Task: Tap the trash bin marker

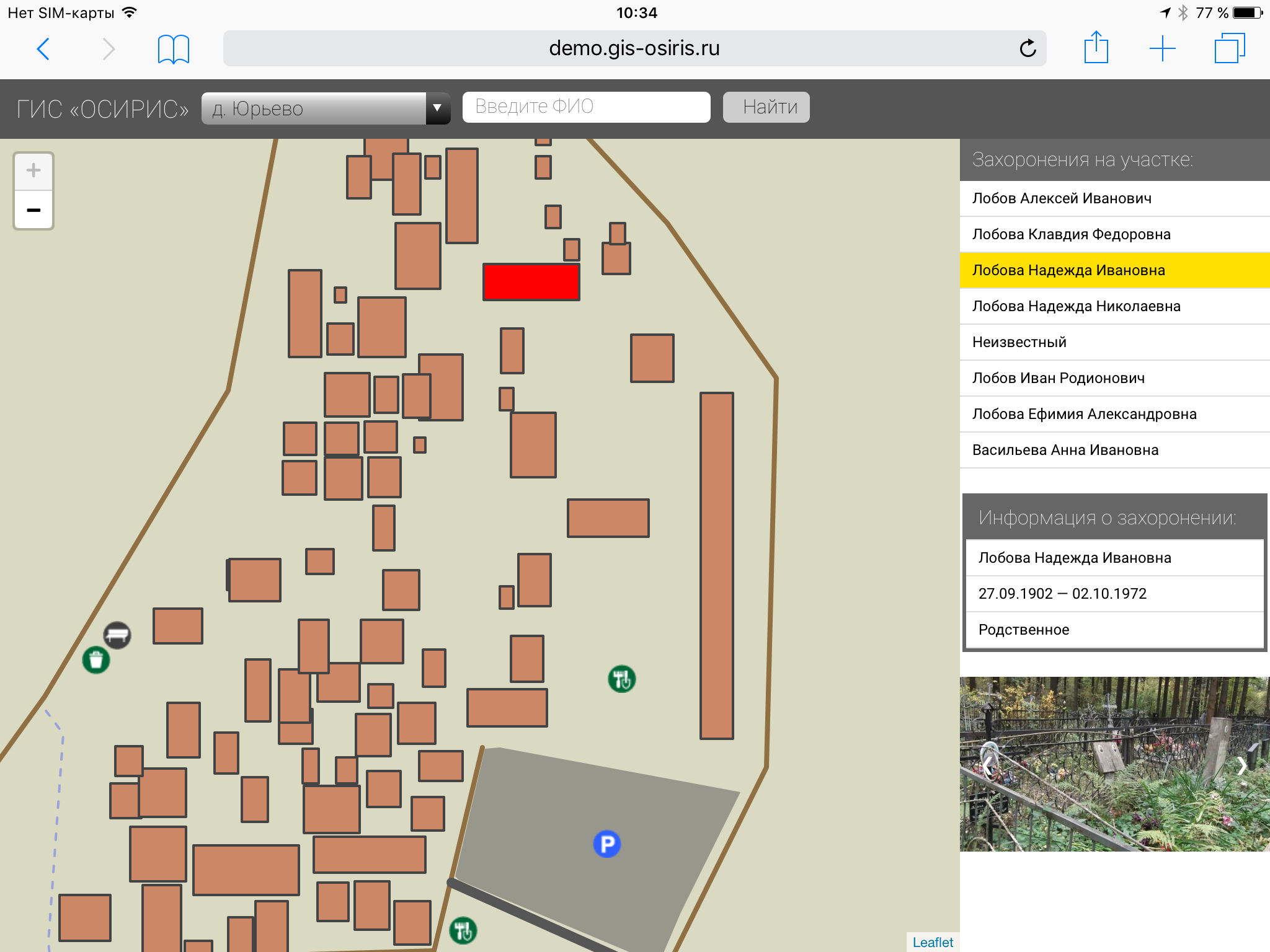Action: 96,660
